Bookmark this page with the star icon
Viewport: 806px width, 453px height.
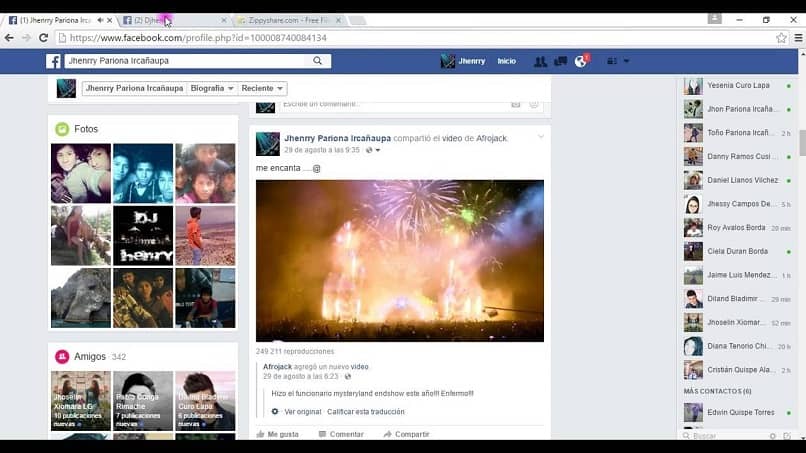tap(781, 38)
